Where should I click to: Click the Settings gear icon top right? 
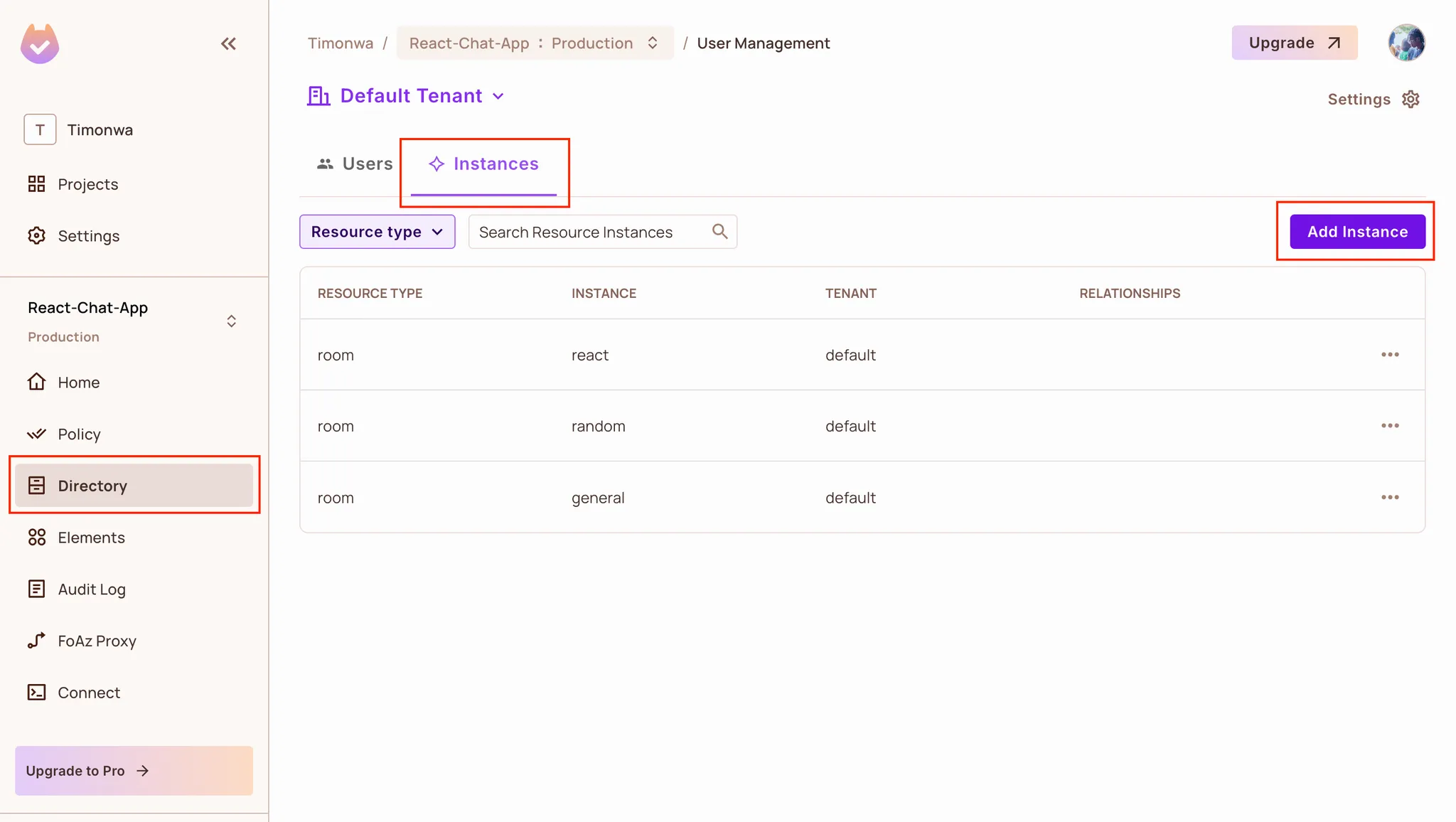1410,100
